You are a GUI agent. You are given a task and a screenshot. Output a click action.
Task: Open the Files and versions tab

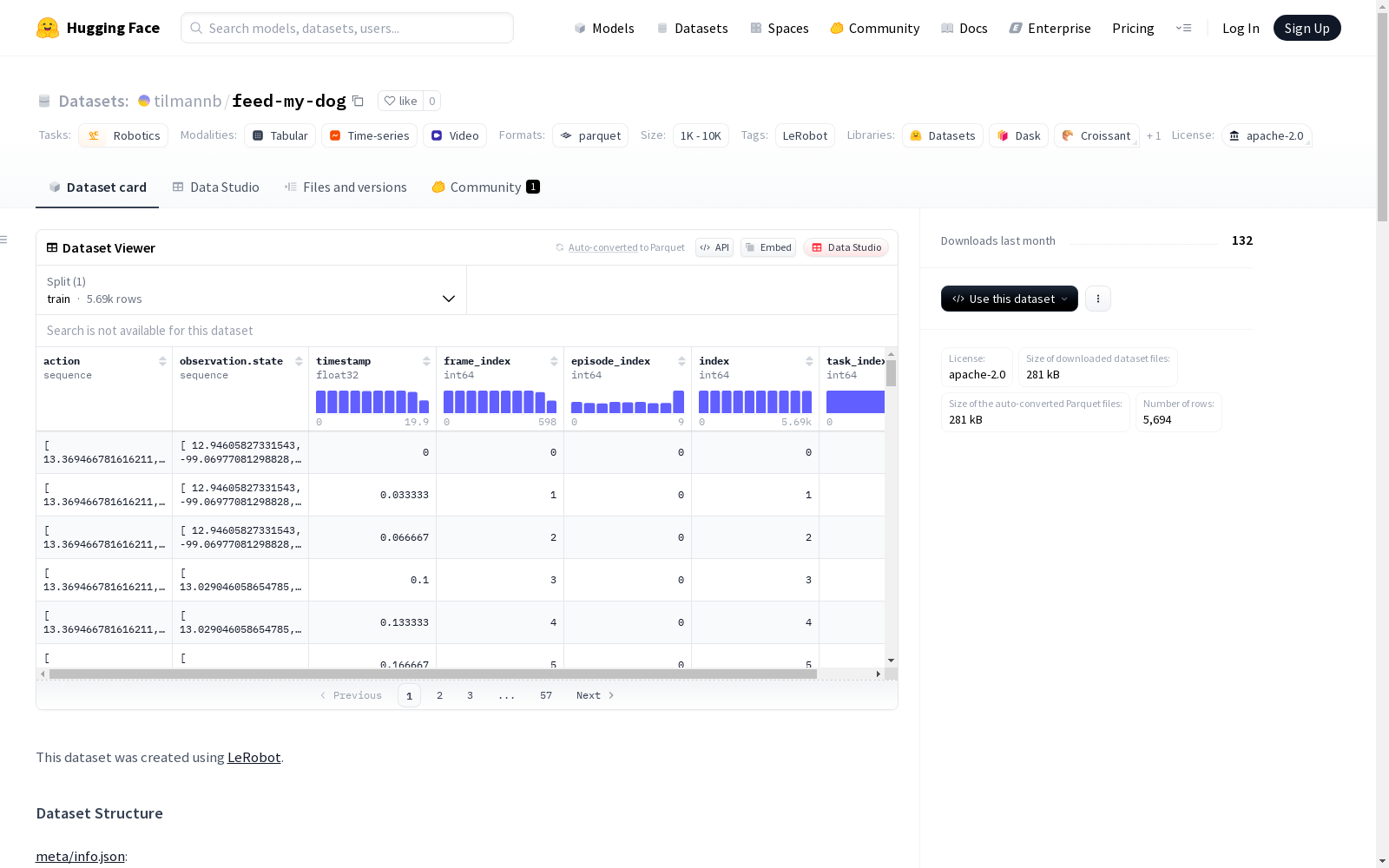click(346, 187)
